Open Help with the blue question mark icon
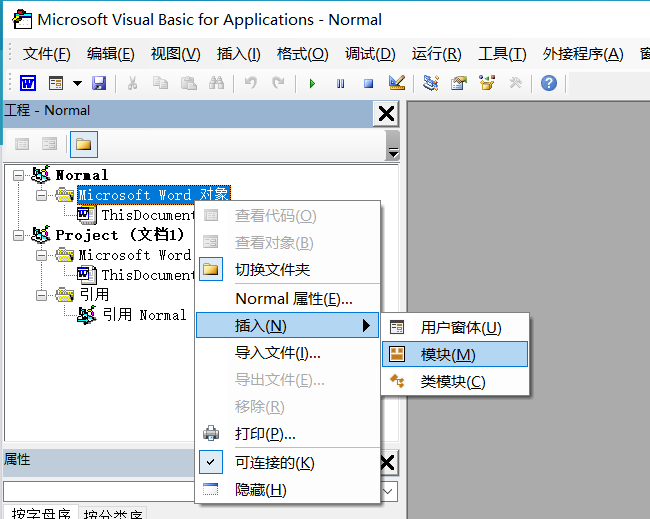 [549, 83]
